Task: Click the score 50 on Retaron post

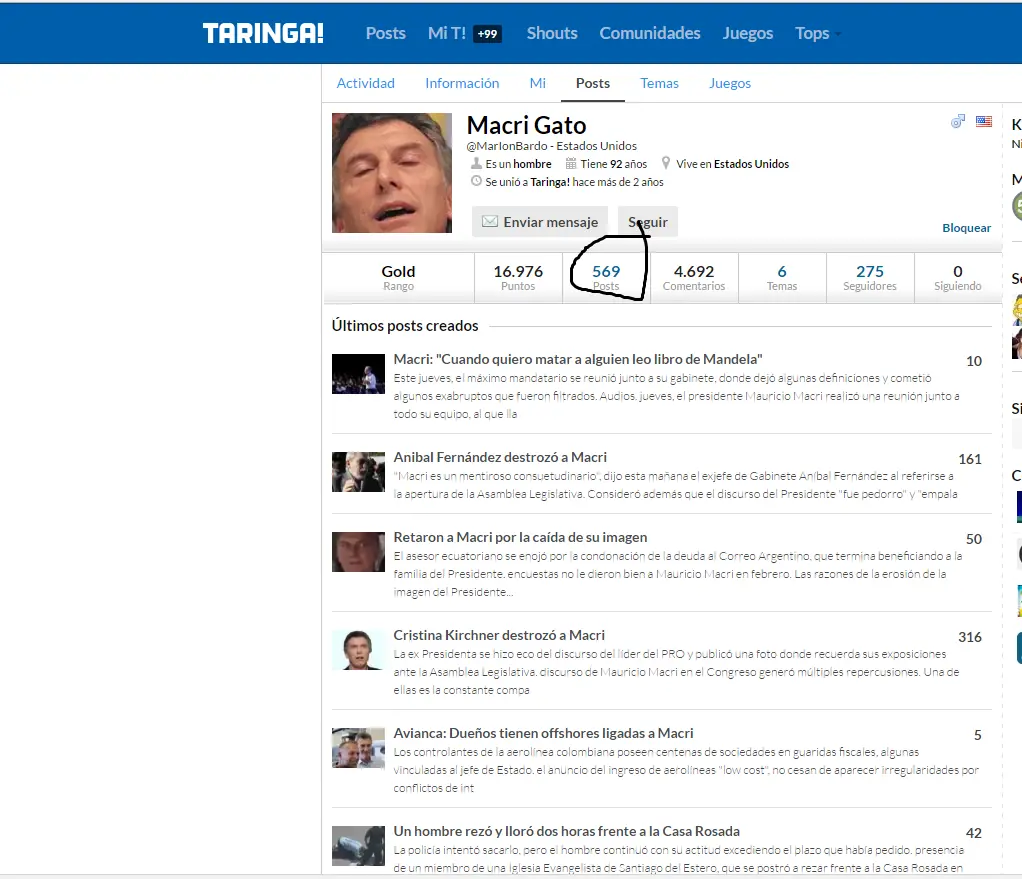Action: point(974,540)
